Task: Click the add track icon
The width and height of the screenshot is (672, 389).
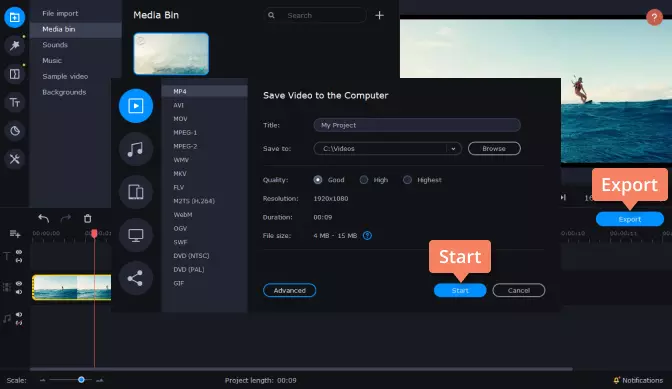Action: 15,233
